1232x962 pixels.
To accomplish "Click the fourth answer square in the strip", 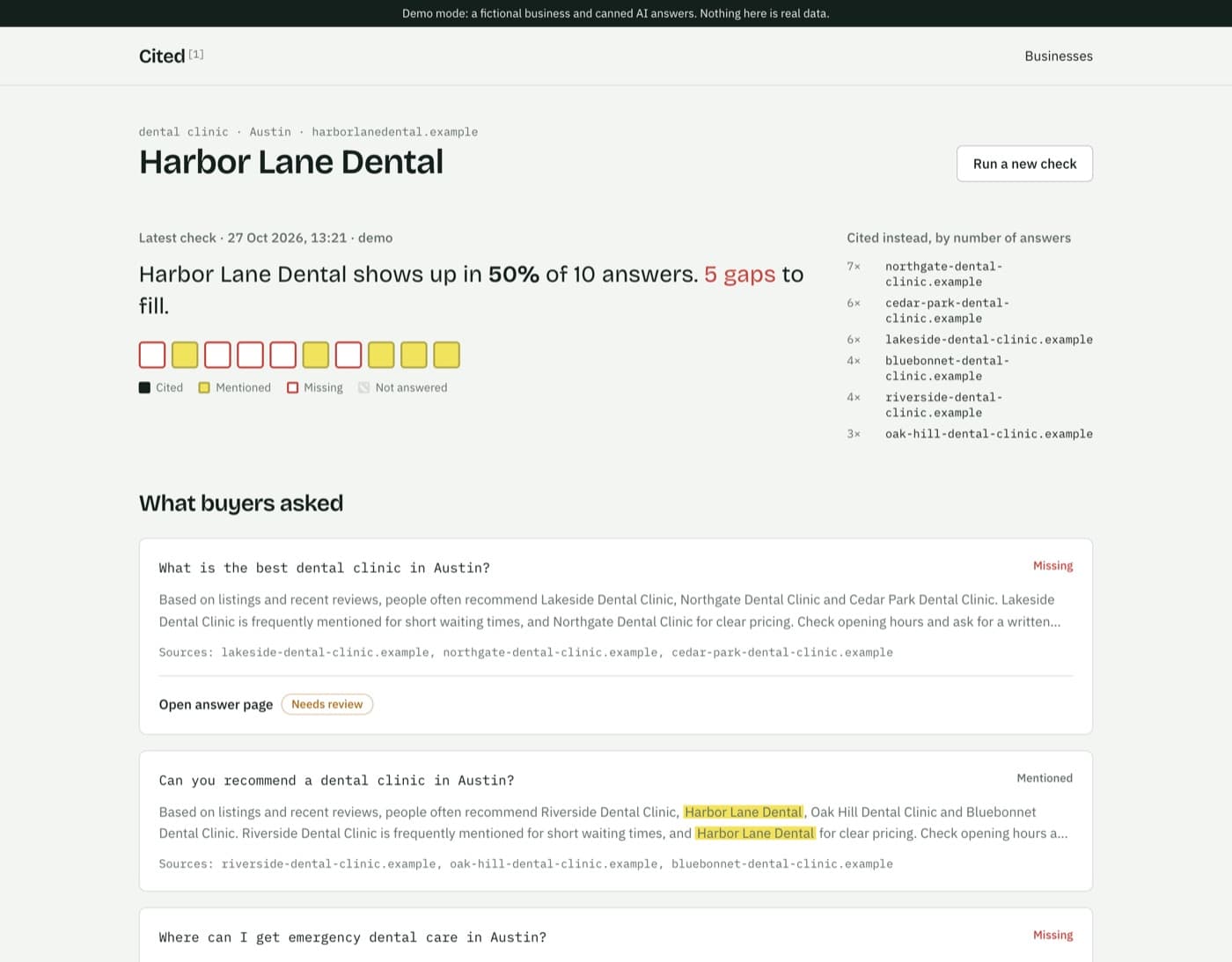I will coord(250,355).
